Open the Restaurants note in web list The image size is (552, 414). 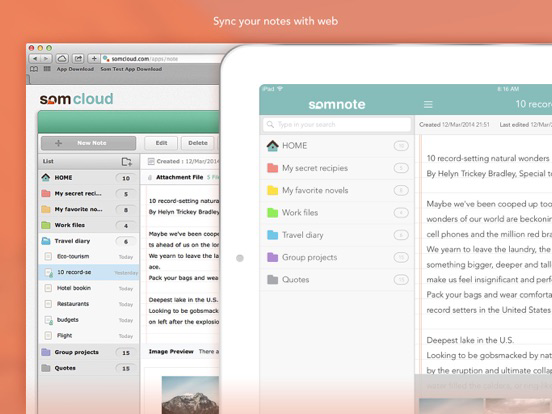[89, 304]
